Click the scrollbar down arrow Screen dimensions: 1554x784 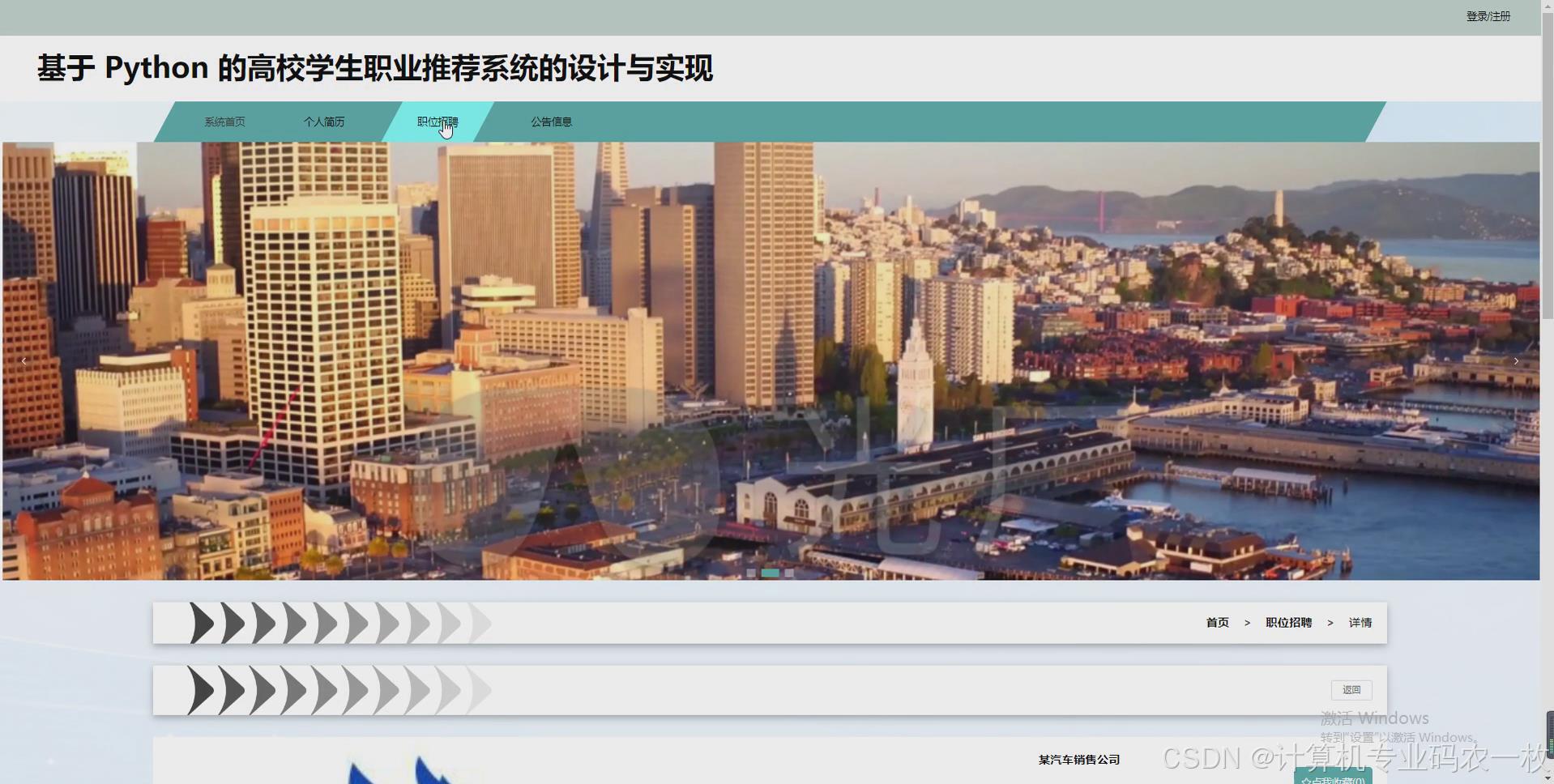[x=1548, y=778]
